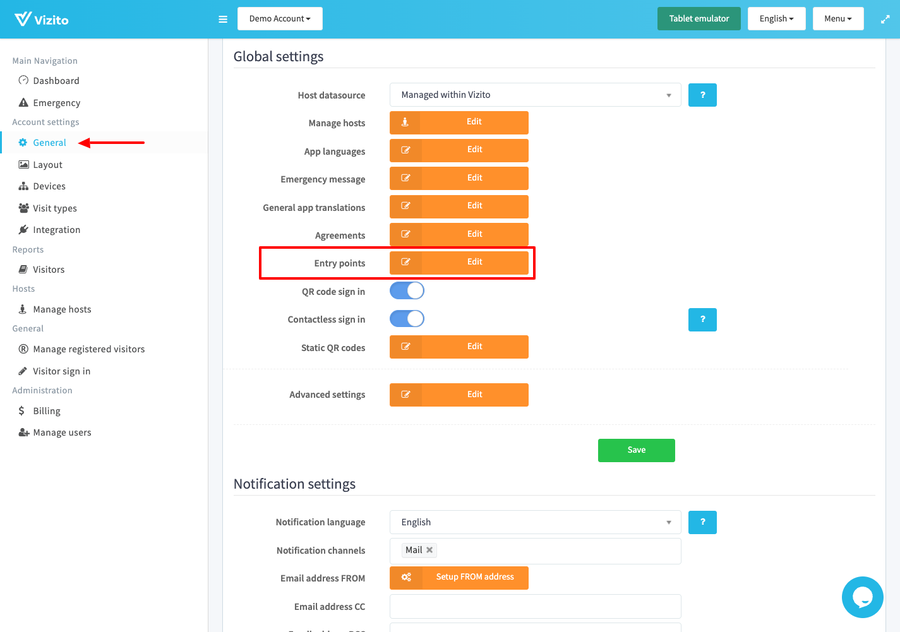Open the Host datasource dropdown
Screen dimensions: 900x632
535,95
